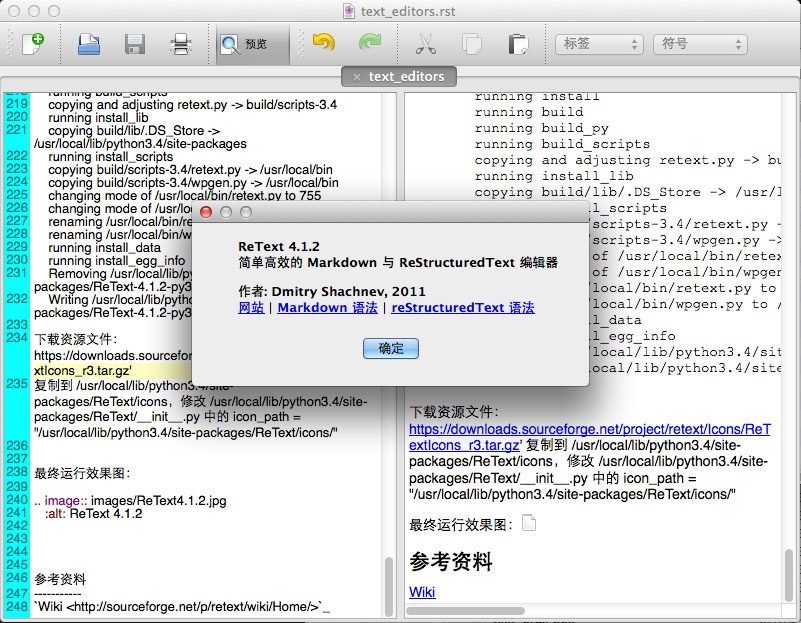801x623 pixels.
Task: Click the 参考资料 heading in preview
Action: click(x=451, y=562)
